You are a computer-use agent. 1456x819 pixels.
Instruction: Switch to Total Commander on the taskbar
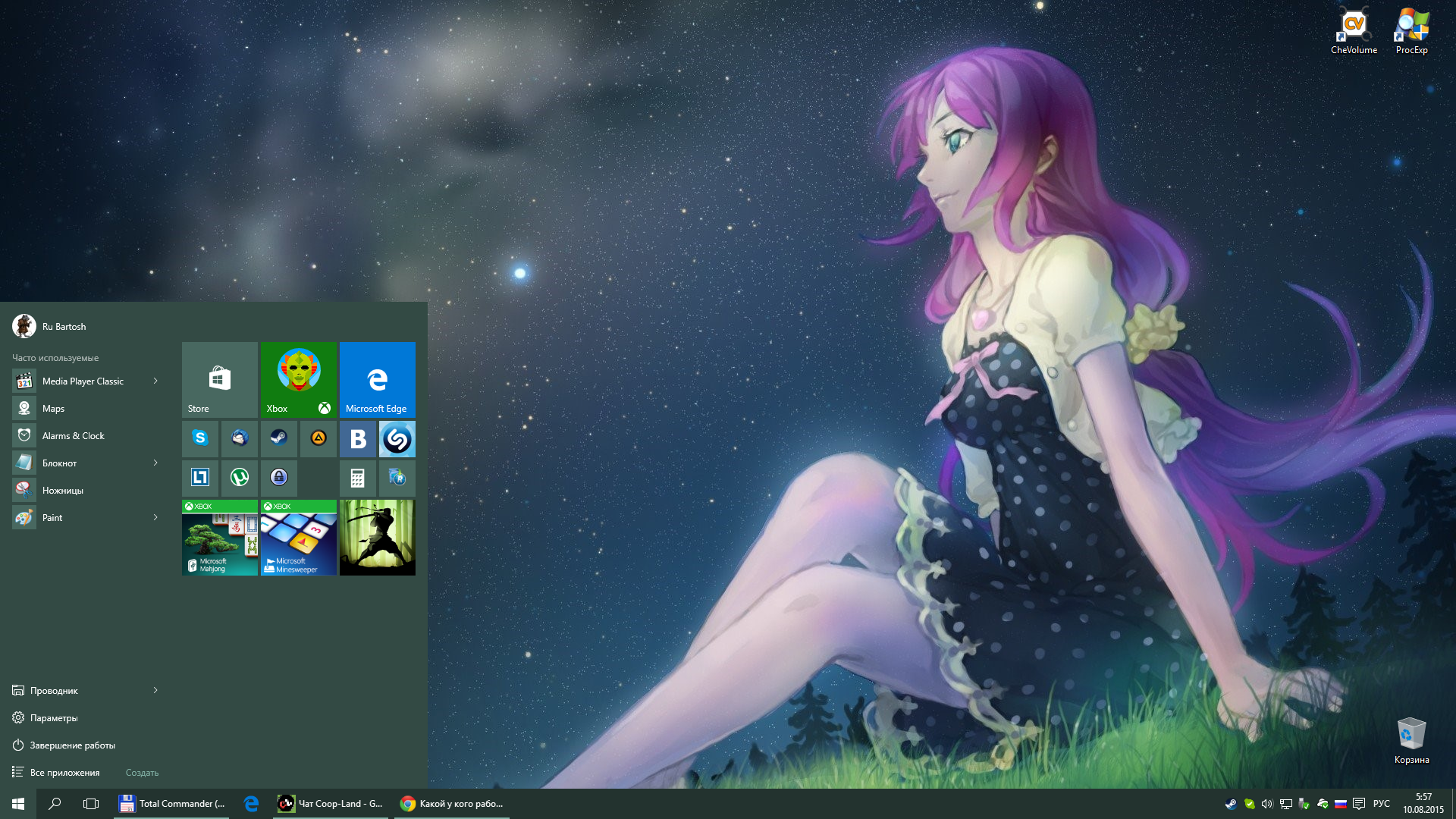(x=173, y=804)
